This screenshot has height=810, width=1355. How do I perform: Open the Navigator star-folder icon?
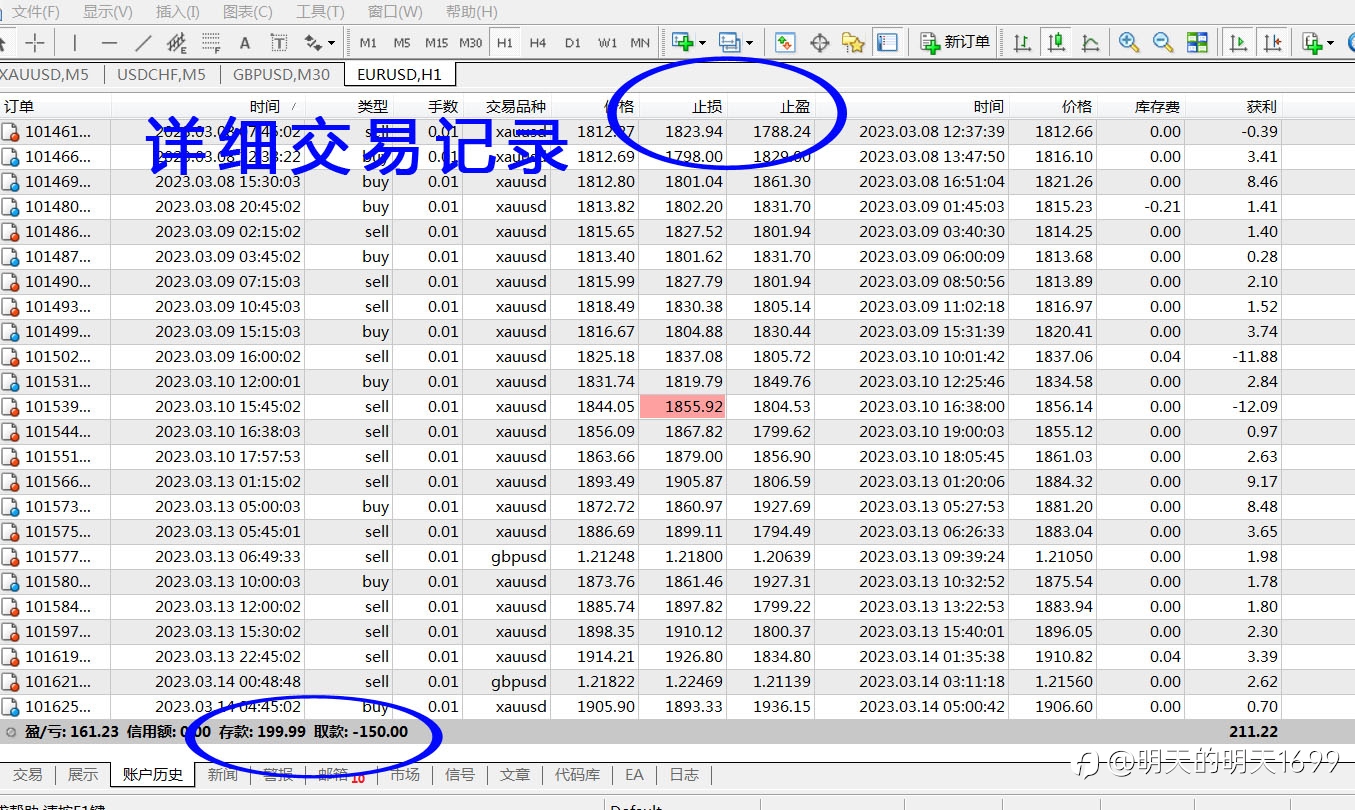pyautogui.click(x=853, y=42)
